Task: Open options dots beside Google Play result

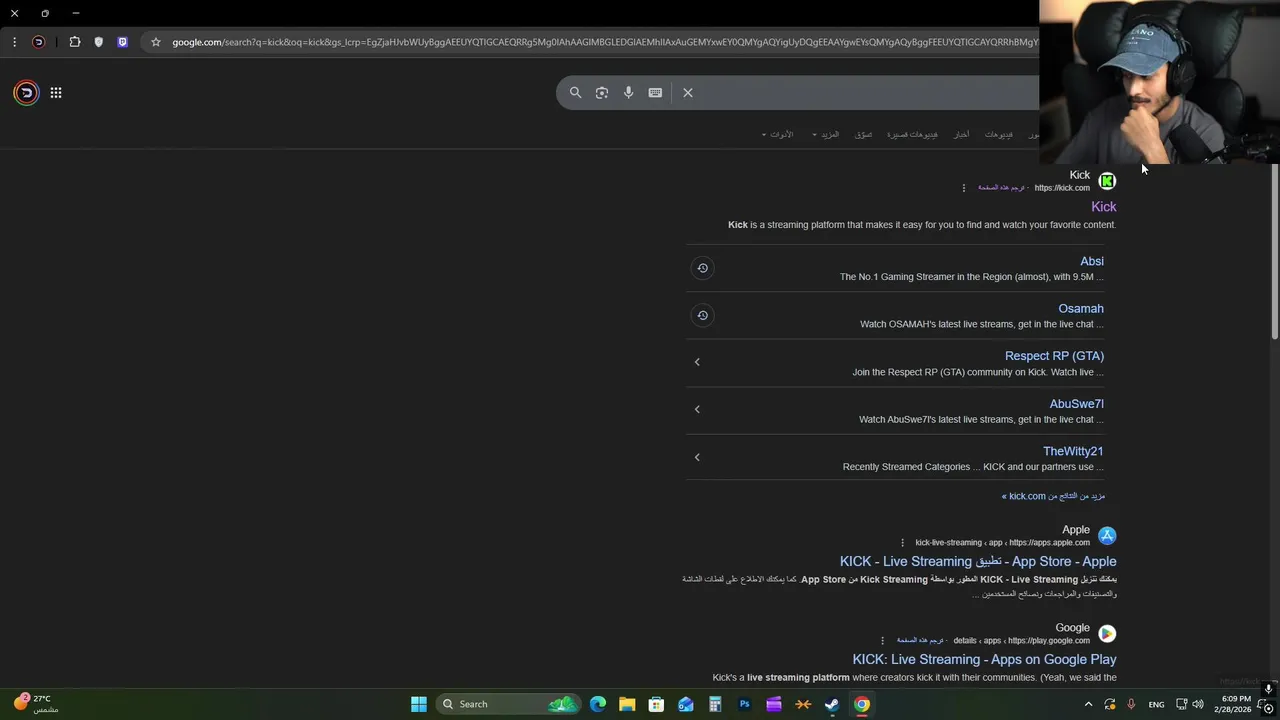Action: coord(882,641)
